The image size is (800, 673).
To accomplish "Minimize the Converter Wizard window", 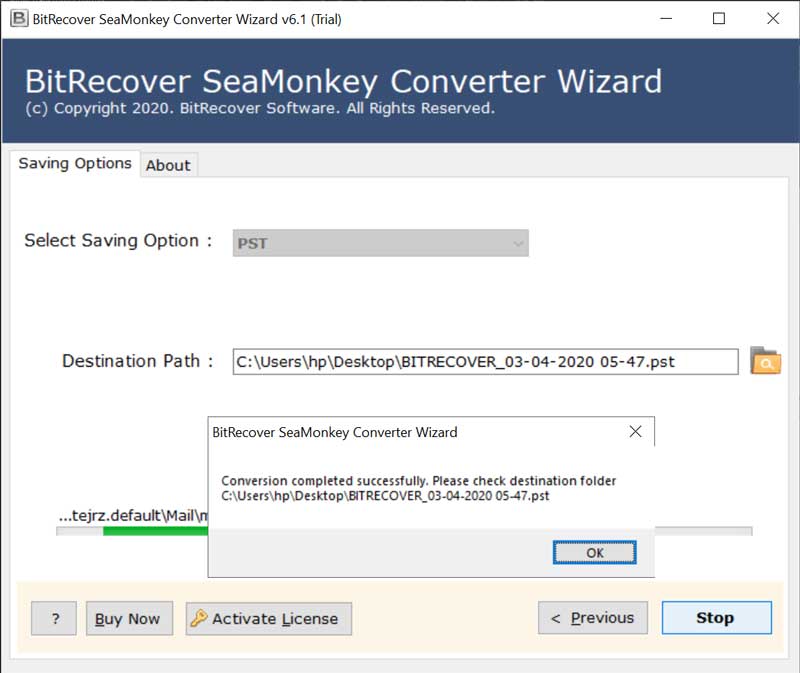I will point(666,19).
